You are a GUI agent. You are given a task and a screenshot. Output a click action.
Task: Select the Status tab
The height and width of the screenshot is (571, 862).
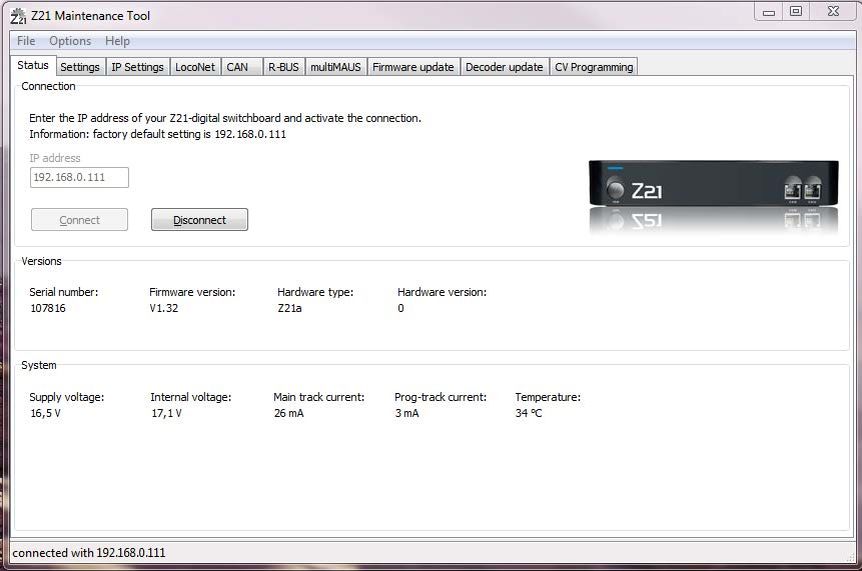[x=33, y=65]
